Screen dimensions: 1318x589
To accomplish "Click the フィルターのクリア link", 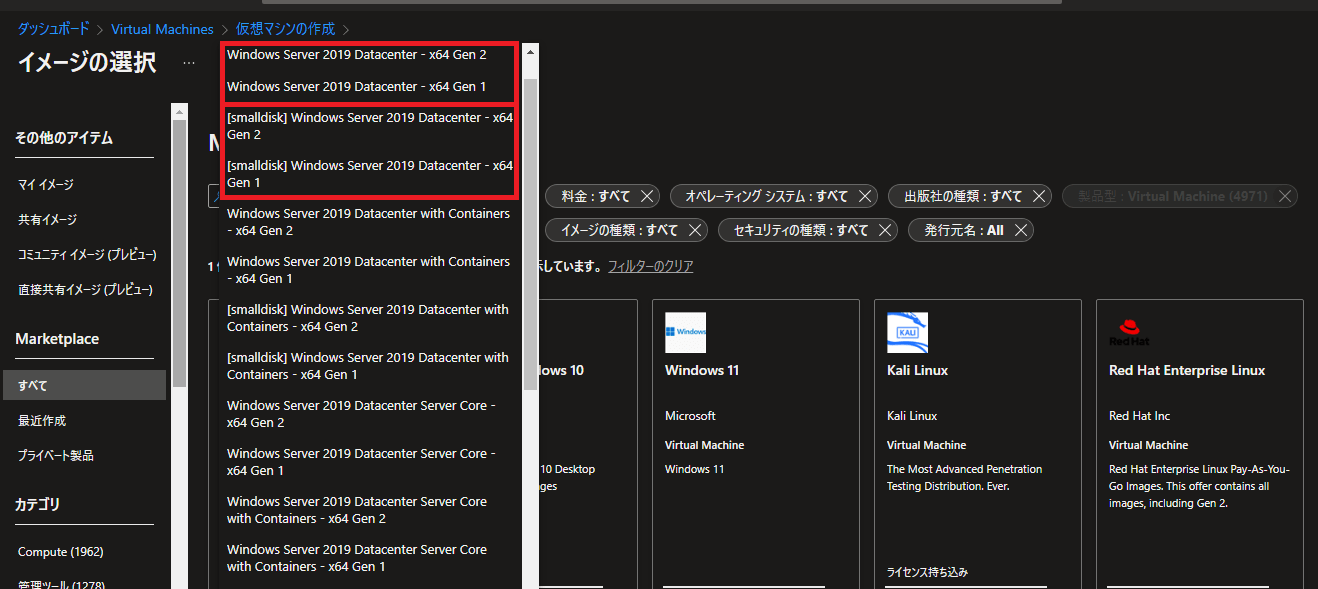I will pos(650,267).
